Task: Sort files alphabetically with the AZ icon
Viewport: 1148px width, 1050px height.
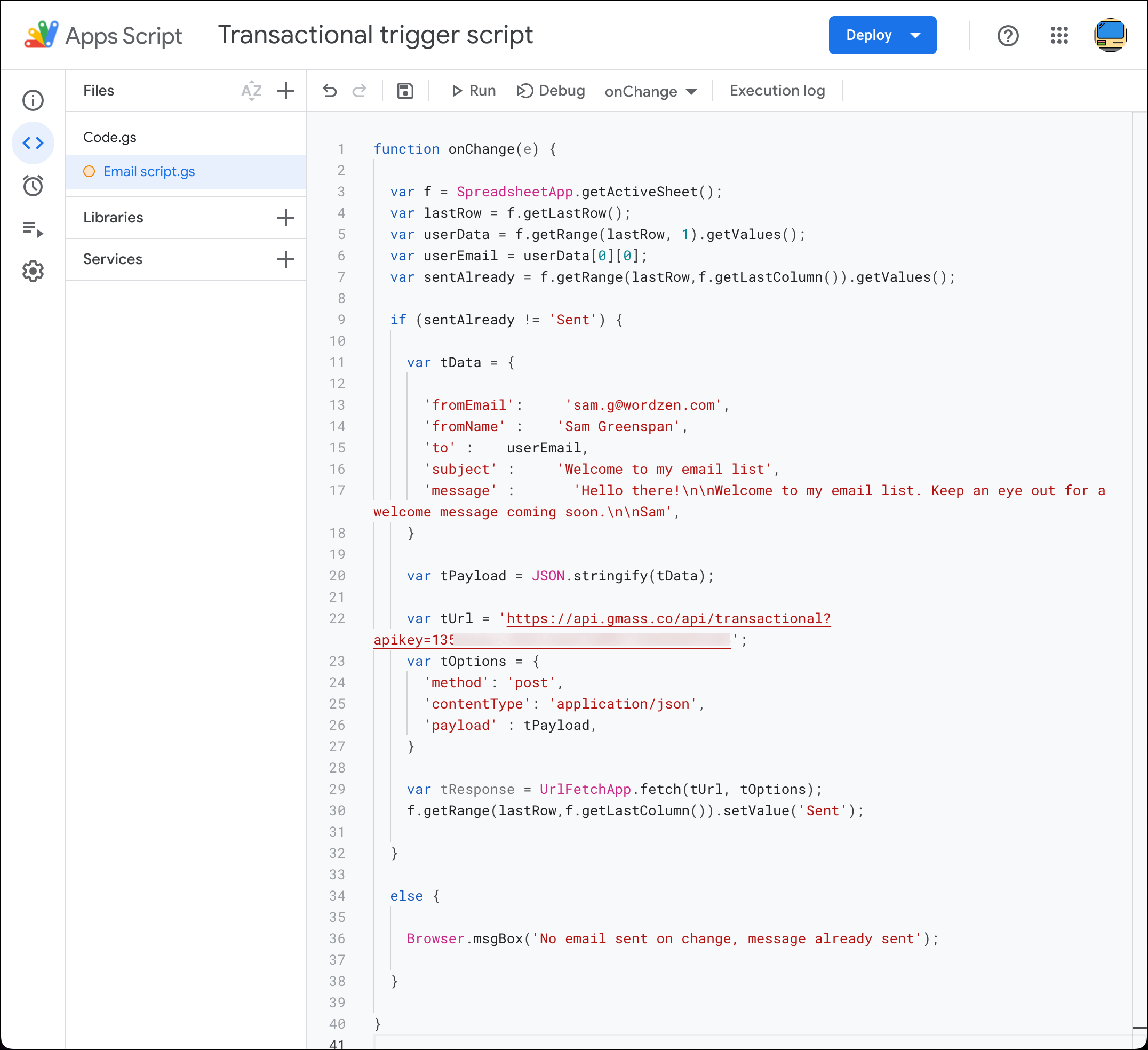Action: pos(251,91)
